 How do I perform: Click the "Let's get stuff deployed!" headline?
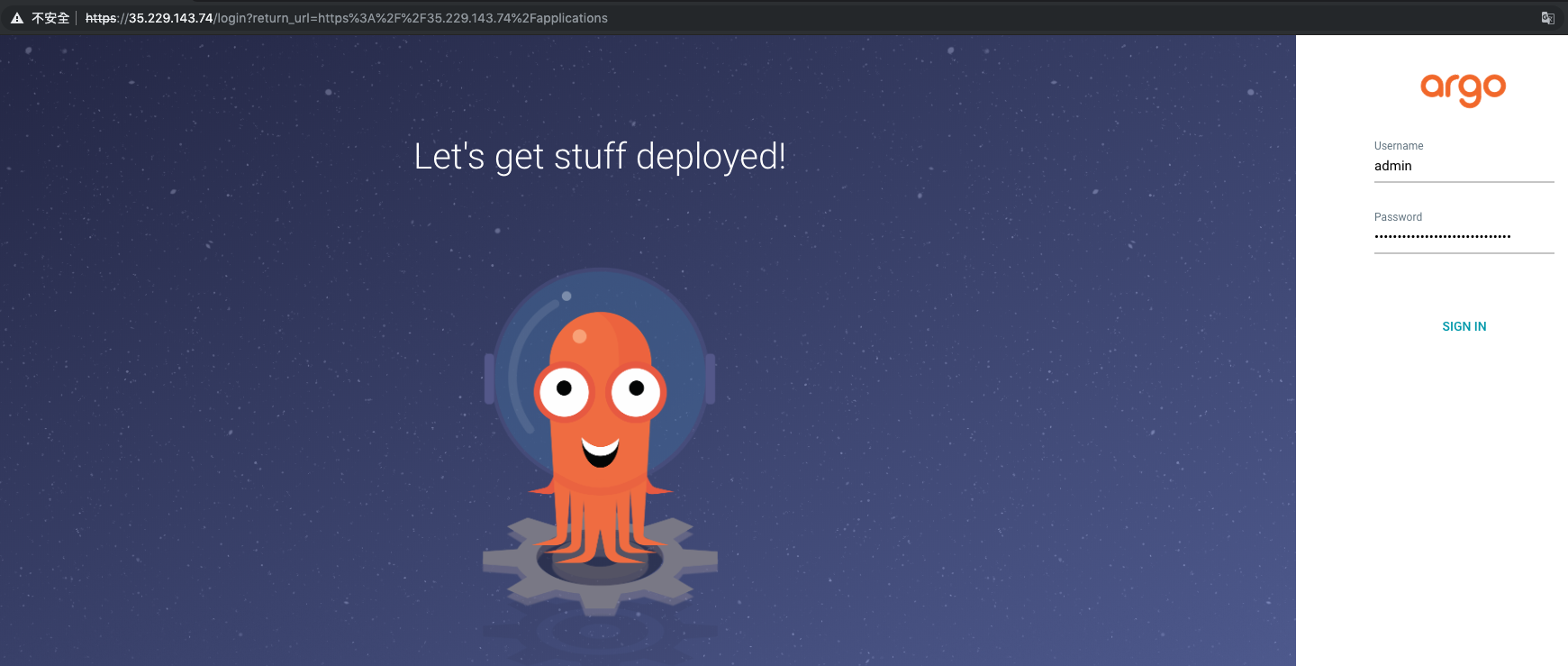(x=600, y=157)
